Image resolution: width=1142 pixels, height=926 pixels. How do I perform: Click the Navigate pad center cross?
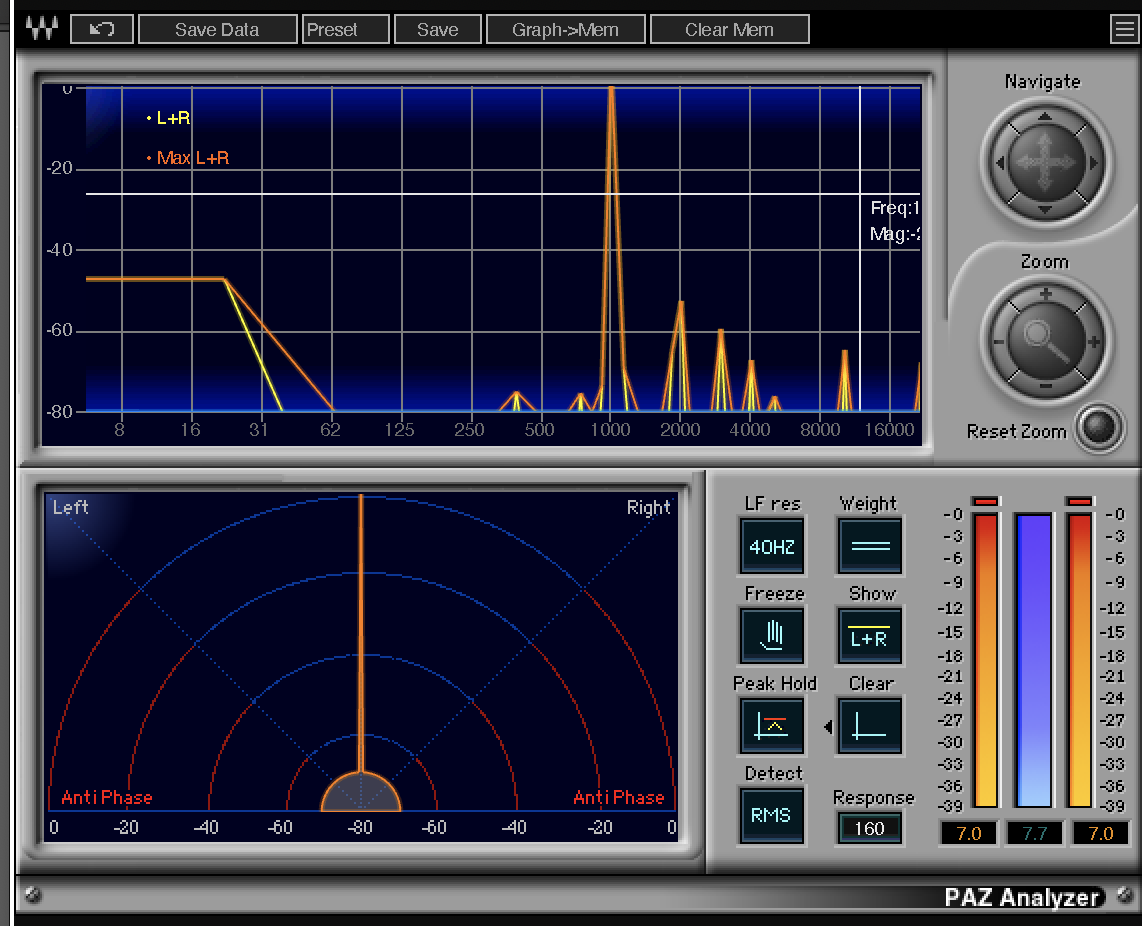point(1045,162)
